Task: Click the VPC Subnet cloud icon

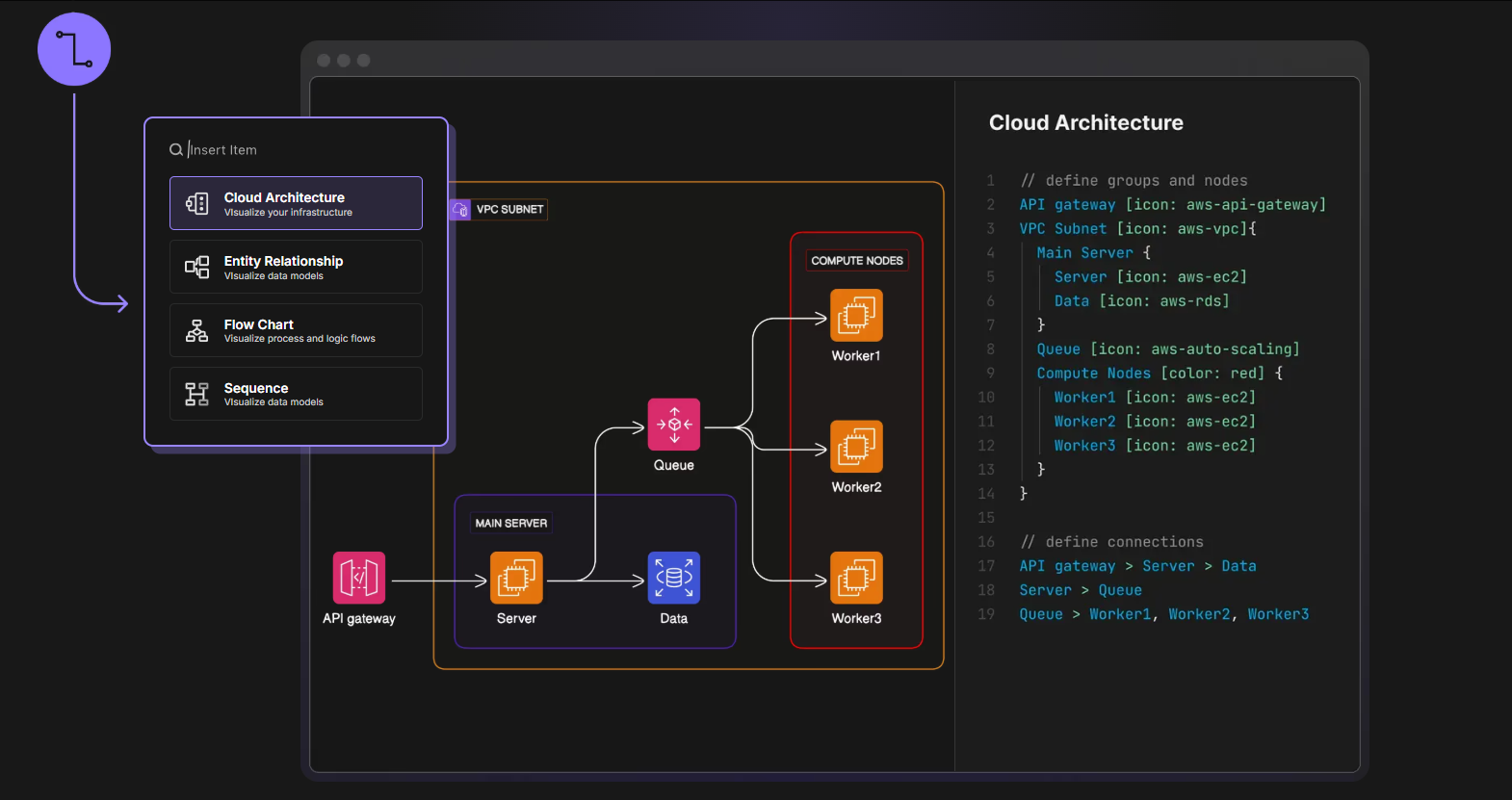Action: click(x=460, y=209)
